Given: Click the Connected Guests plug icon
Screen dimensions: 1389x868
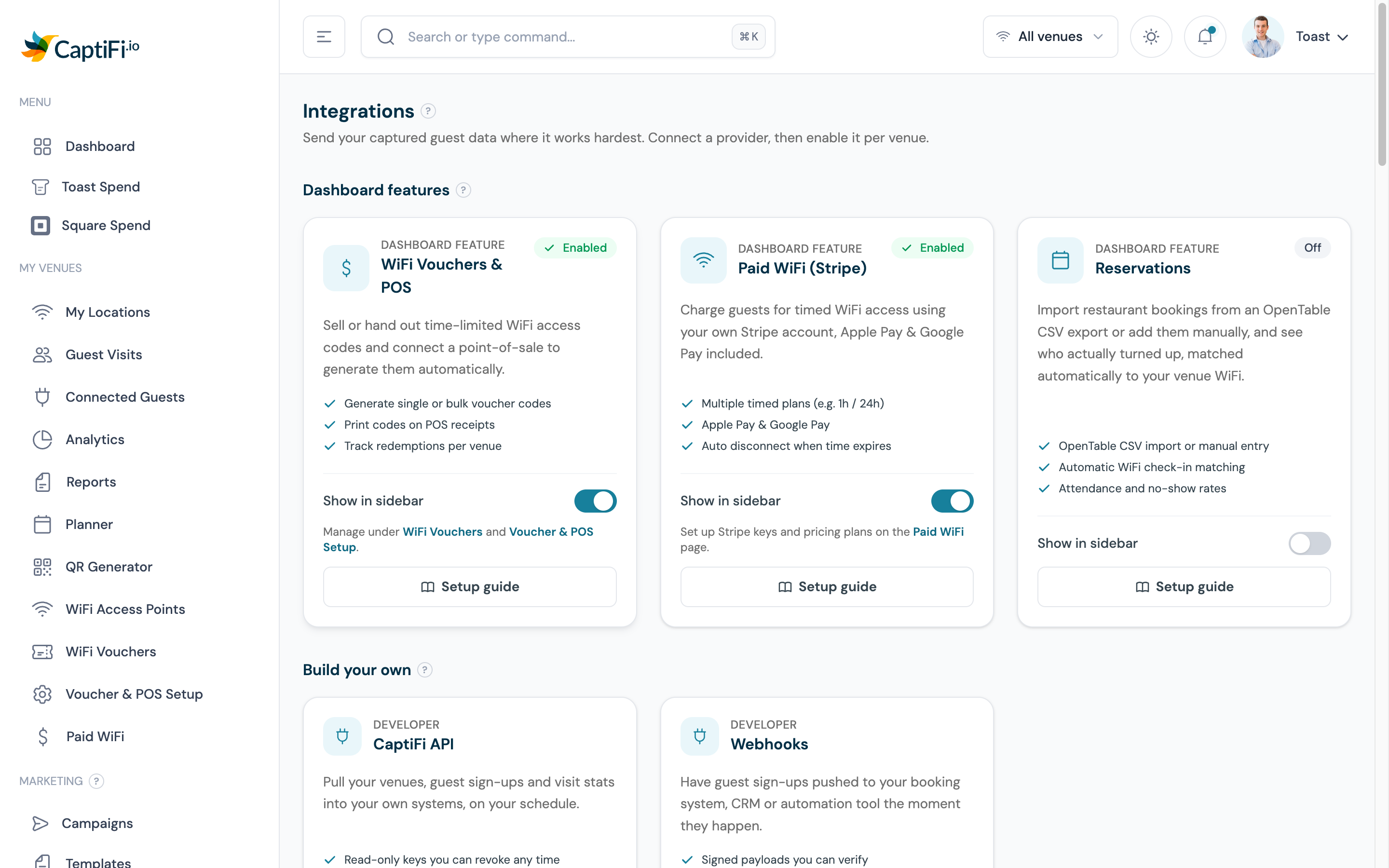Looking at the screenshot, I should (42, 397).
